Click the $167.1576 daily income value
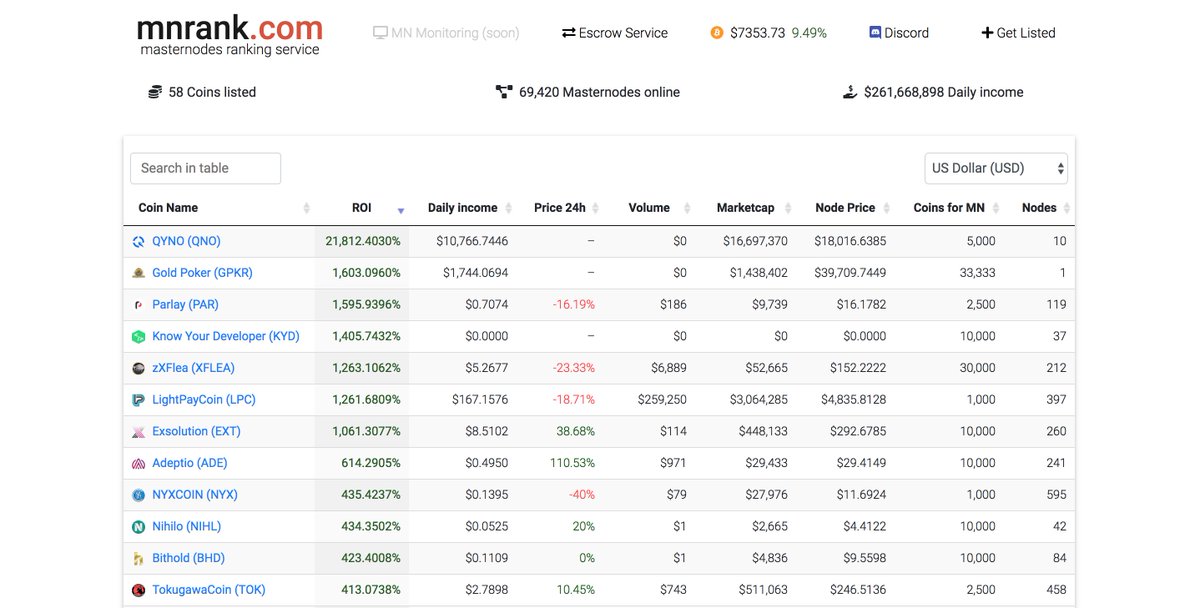 479,400
